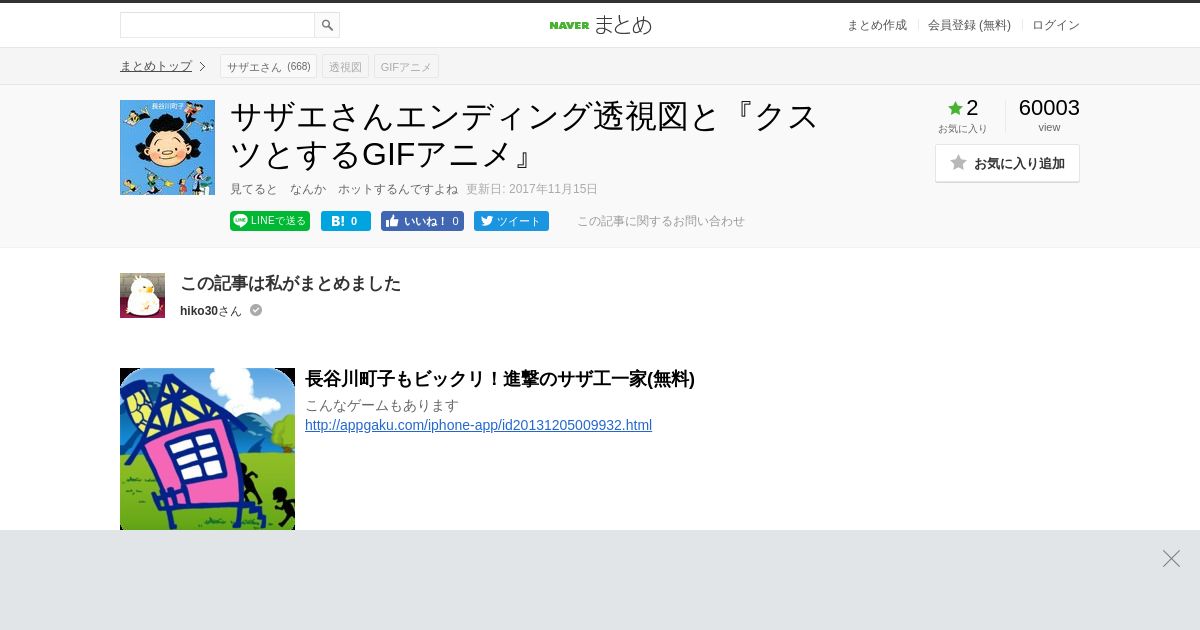Screen dimensions: 1200x630
Task: Open the NAVER まとめ logo
Action: [x=600, y=25]
